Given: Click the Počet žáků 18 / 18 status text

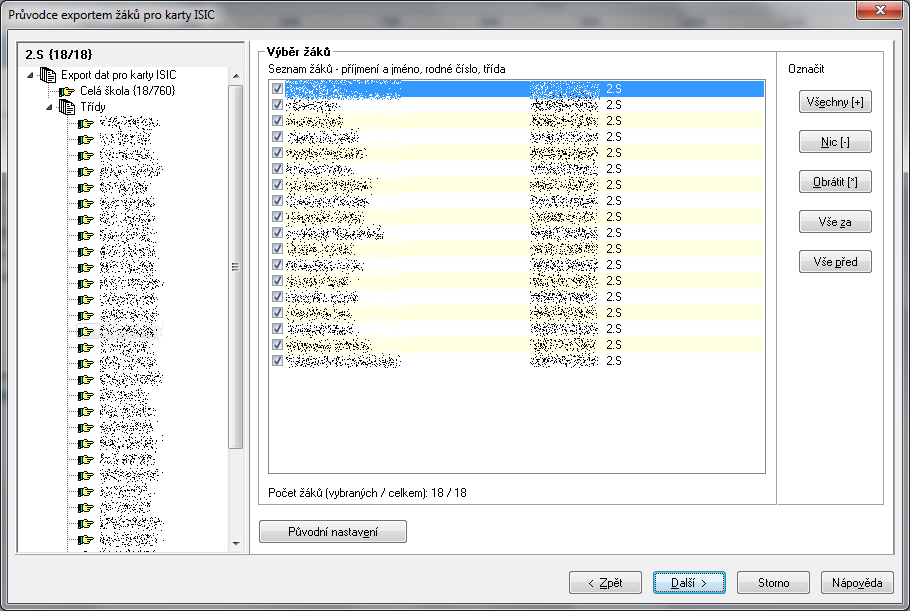Looking at the screenshot, I should coord(367,493).
